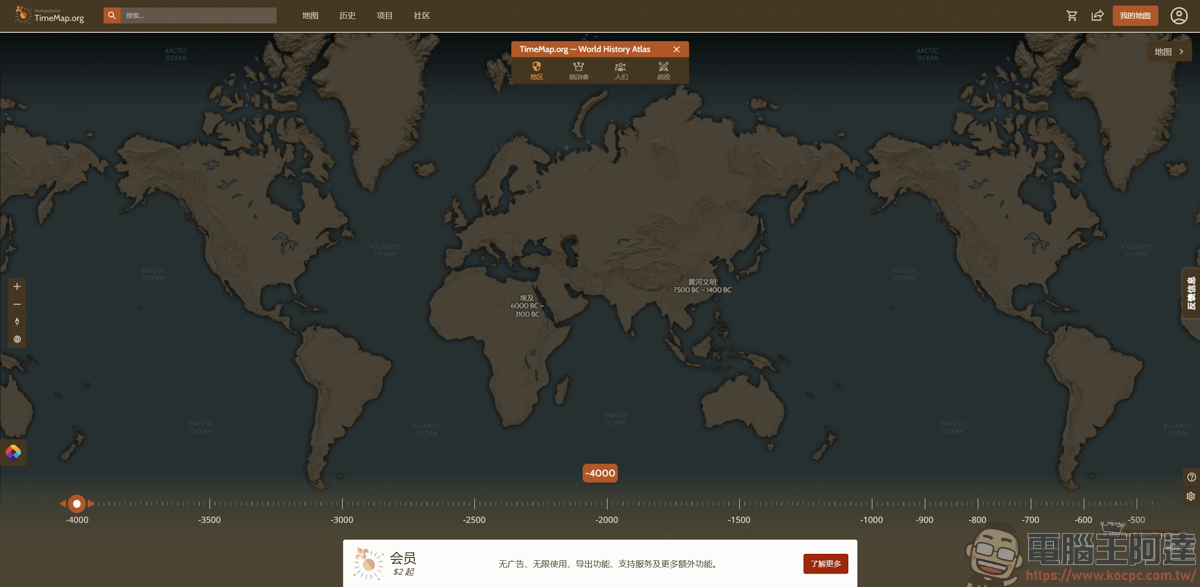1200x587 pixels.
Task: Click the 埃及 6000 BC map label
Action: click(527, 306)
